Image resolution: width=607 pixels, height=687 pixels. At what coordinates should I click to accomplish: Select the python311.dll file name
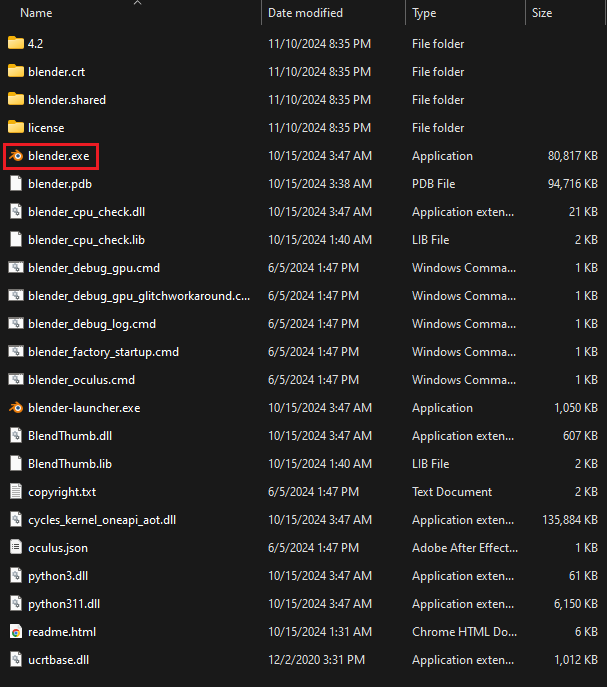[64, 604]
